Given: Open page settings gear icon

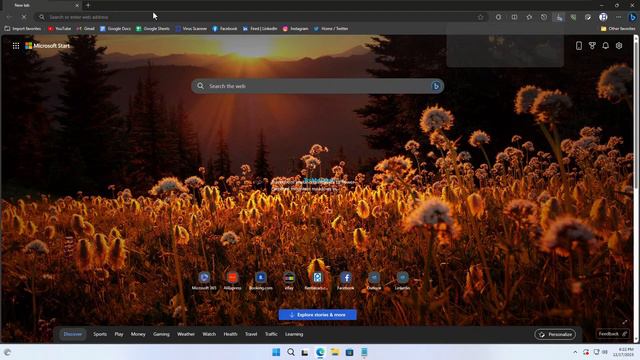Looking at the screenshot, I should tap(619, 46).
